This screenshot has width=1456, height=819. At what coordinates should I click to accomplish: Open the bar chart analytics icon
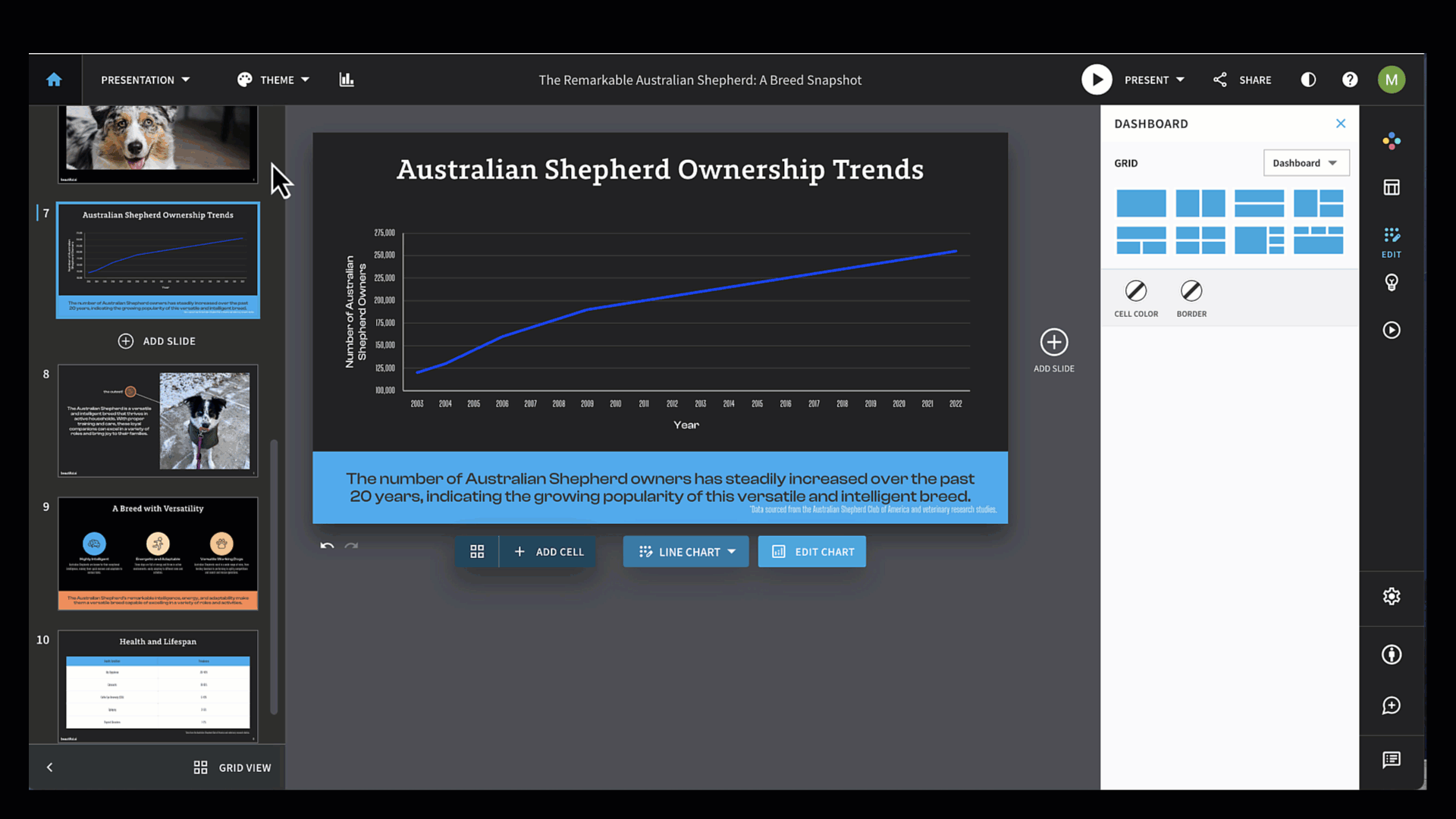[347, 80]
